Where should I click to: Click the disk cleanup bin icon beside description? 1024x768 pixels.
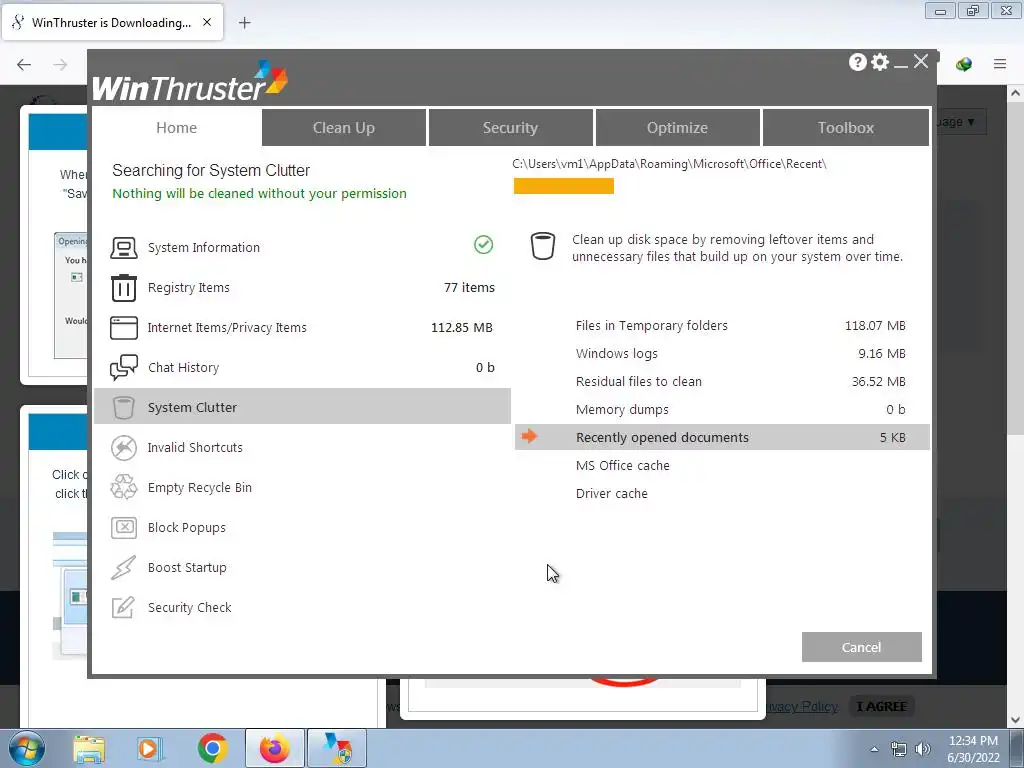pyautogui.click(x=543, y=246)
